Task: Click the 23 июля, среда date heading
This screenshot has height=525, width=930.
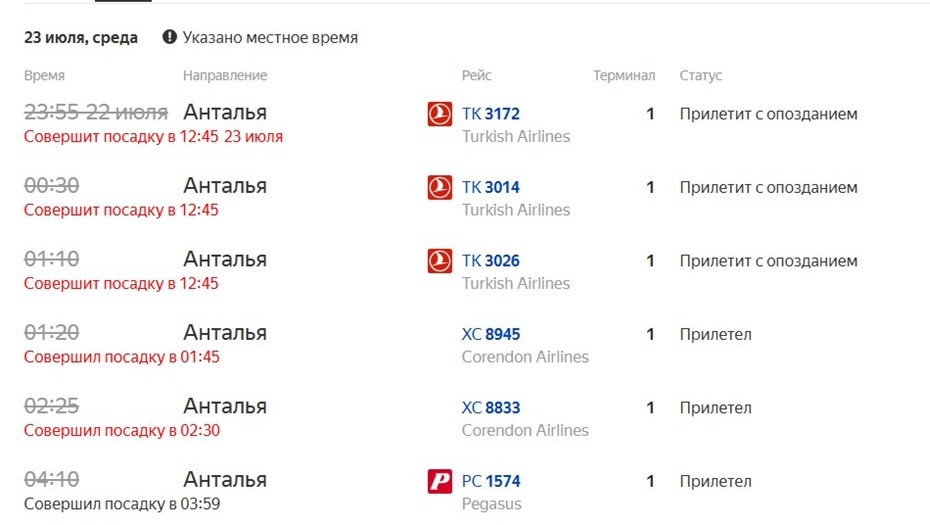Action: (81, 37)
